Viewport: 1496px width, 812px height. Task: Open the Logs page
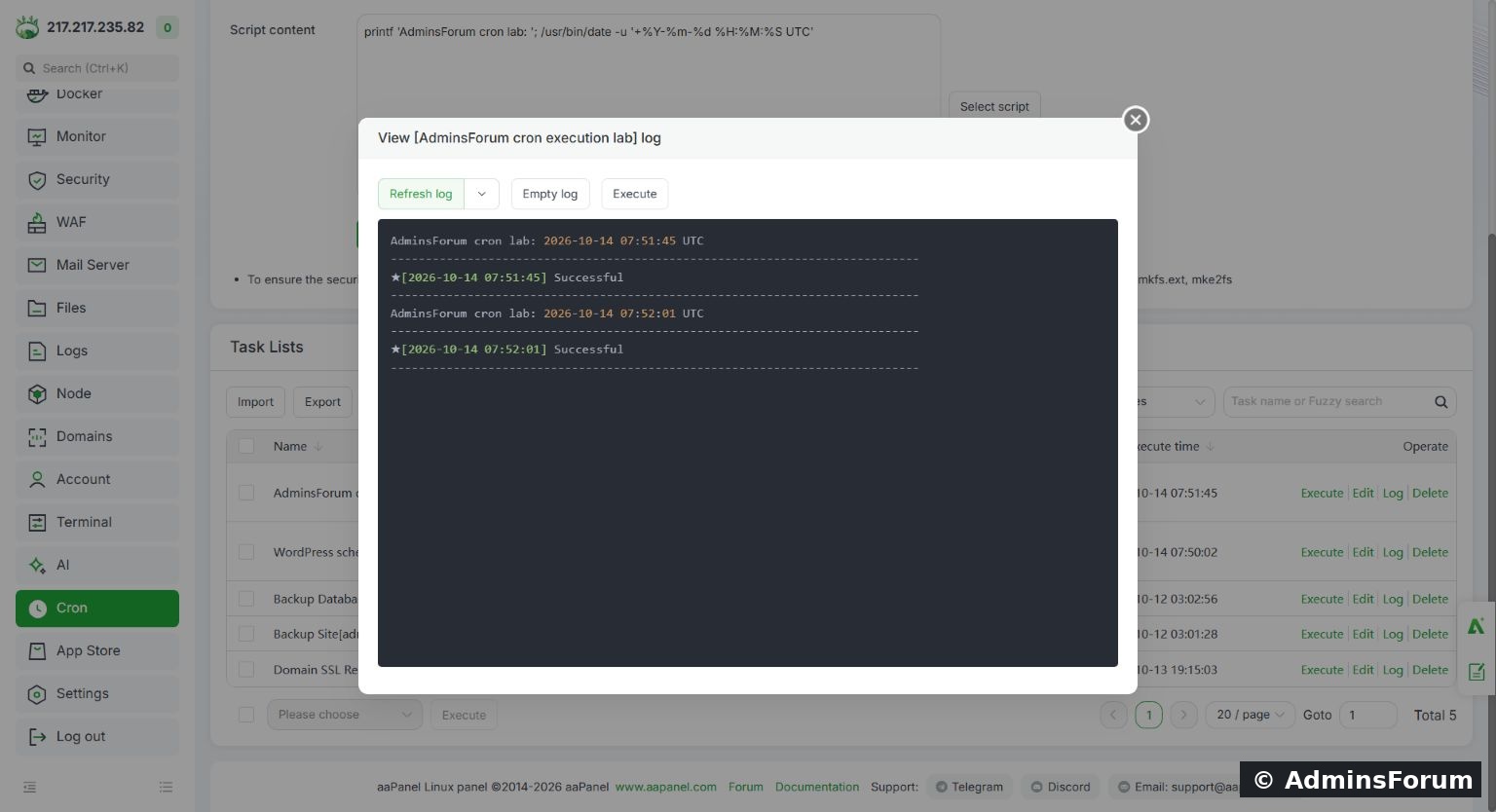97,351
